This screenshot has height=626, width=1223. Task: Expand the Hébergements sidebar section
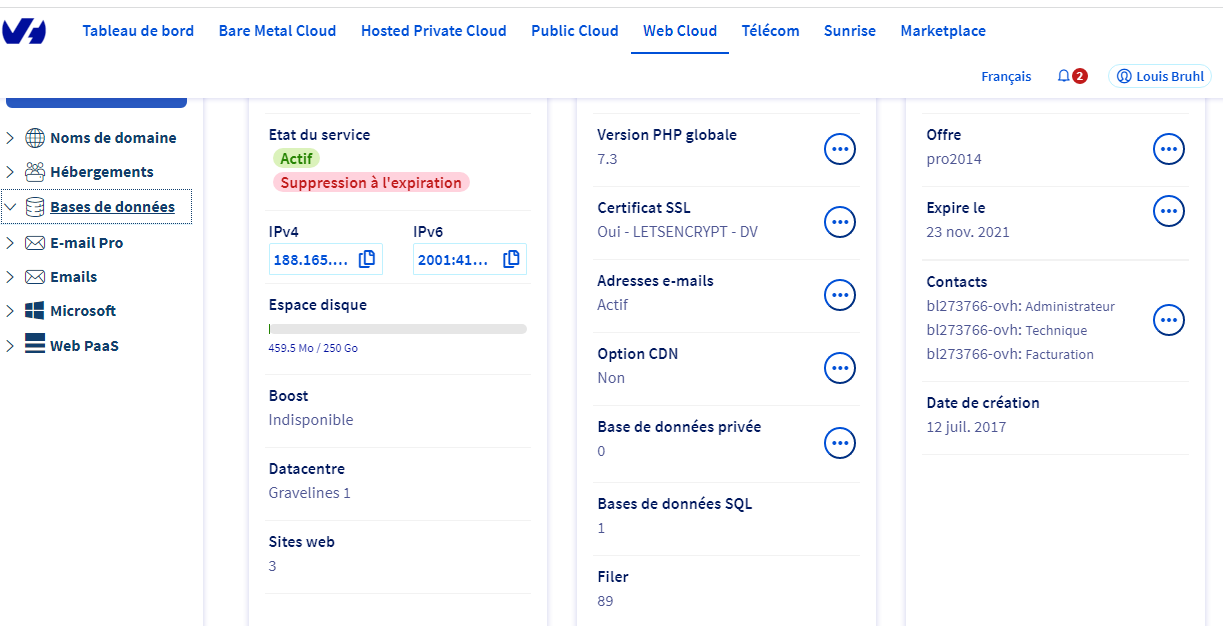point(10,172)
